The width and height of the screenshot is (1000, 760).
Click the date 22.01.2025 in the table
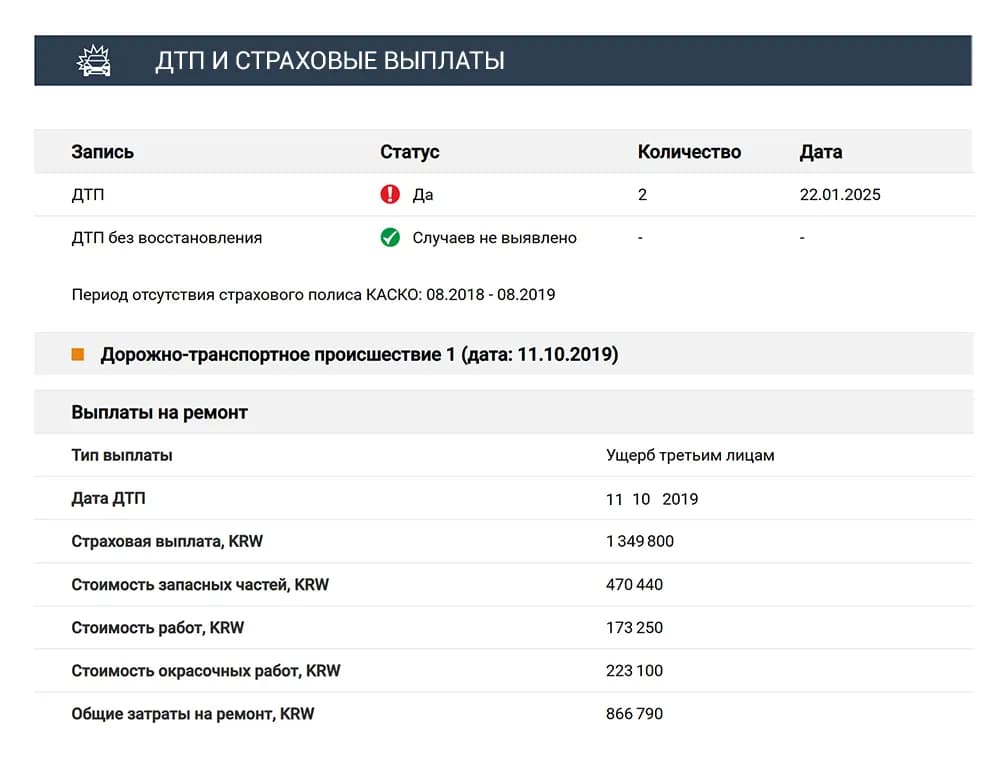(x=838, y=194)
